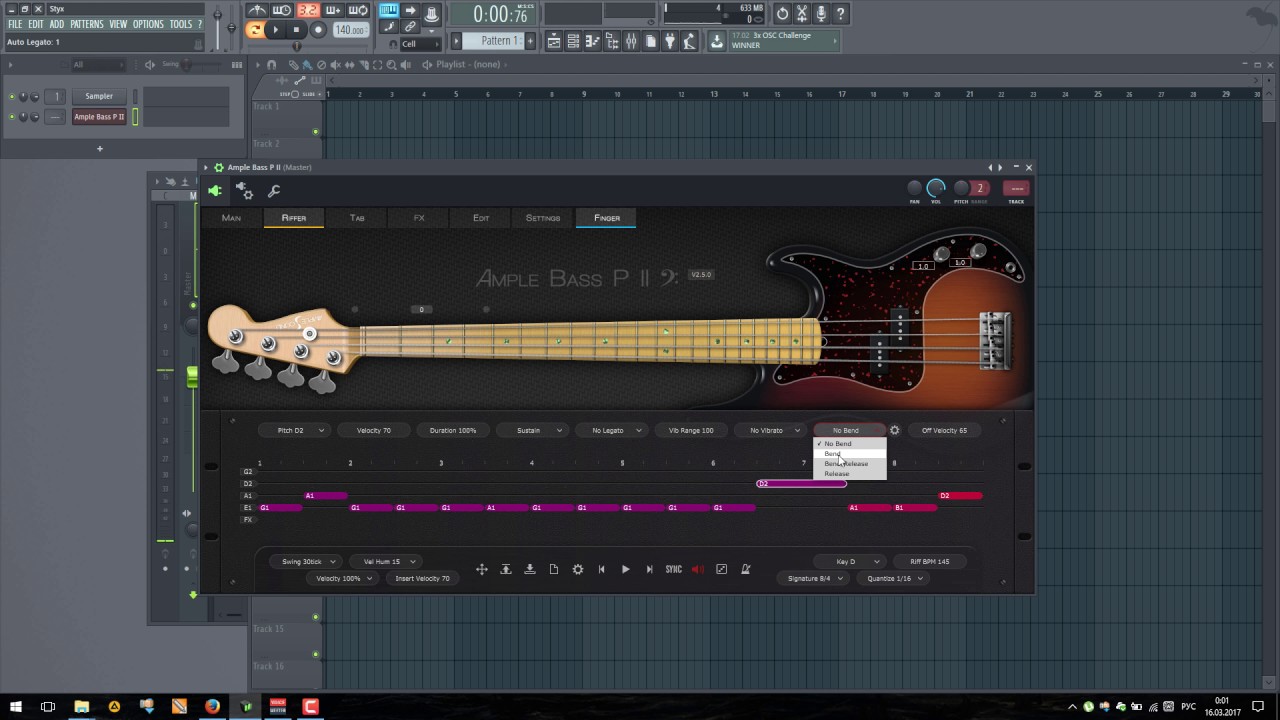Toggle the Sampler channel green mute LED
The width and height of the screenshot is (1280, 720).
click(x=12, y=96)
